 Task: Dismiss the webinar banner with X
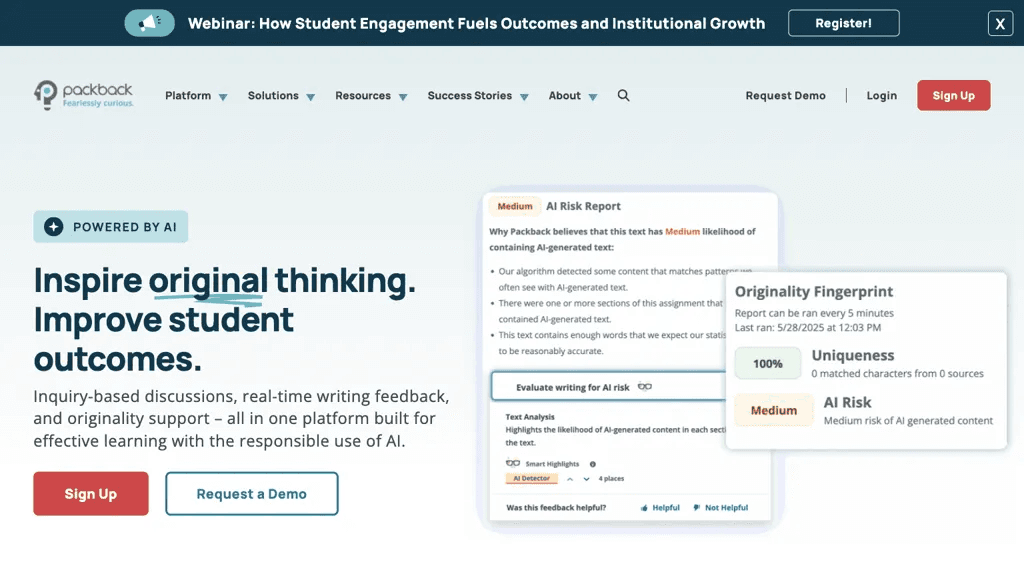point(1000,24)
